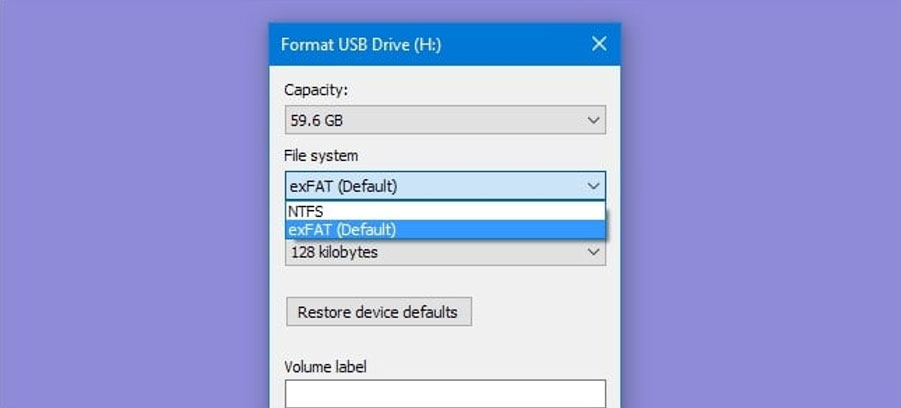Click Restore device defaults
The width and height of the screenshot is (901, 408).
(379, 312)
